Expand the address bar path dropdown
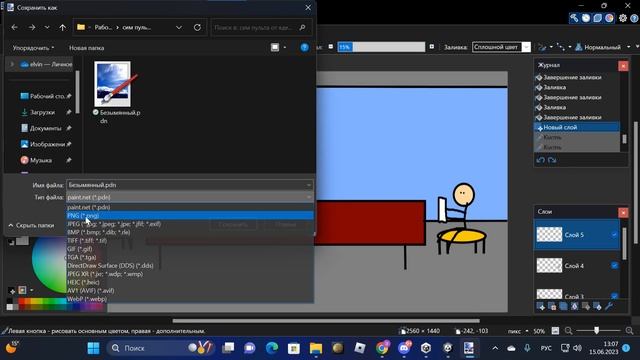Screen dimensions: 640x360 pyautogui.click(x=179, y=27)
